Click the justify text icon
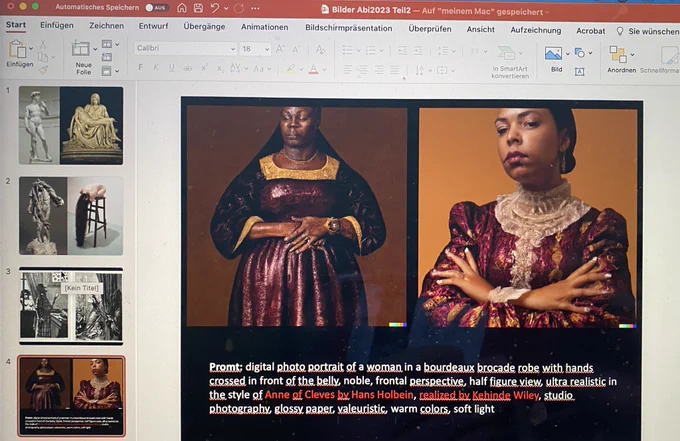This screenshot has height=441, width=680. 395,70
